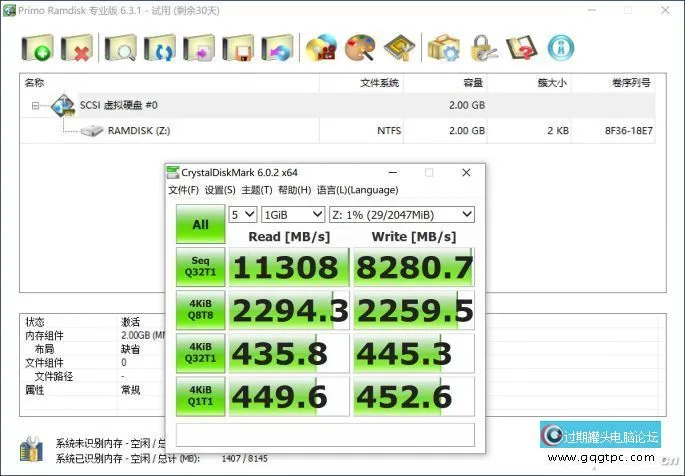Click the Seq write result 8280.7
The width and height of the screenshot is (685, 476).
(x=414, y=267)
